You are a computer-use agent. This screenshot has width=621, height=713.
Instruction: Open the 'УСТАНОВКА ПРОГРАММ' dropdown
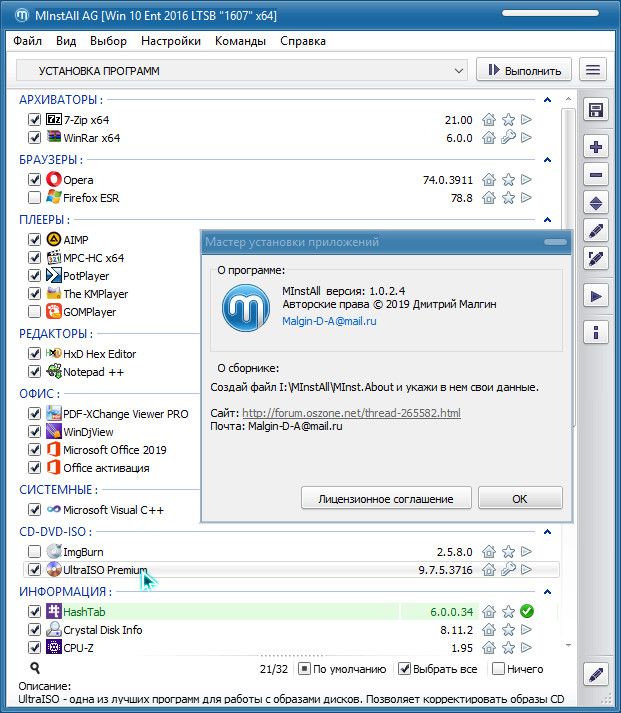pyautogui.click(x=241, y=71)
